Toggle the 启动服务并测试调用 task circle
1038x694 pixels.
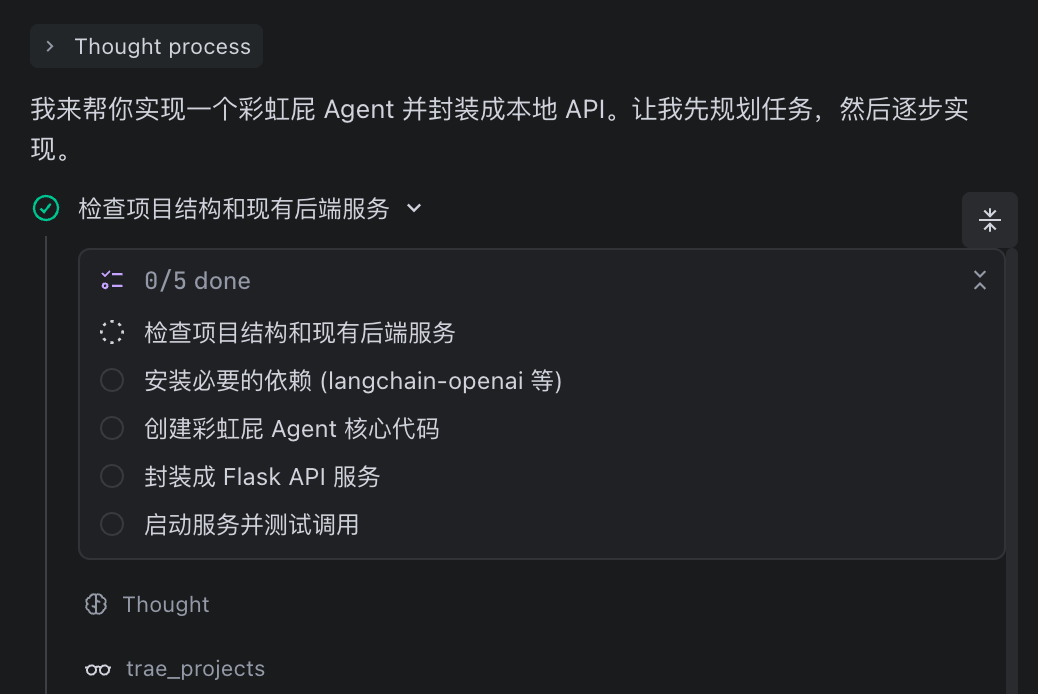(x=112, y=524)
